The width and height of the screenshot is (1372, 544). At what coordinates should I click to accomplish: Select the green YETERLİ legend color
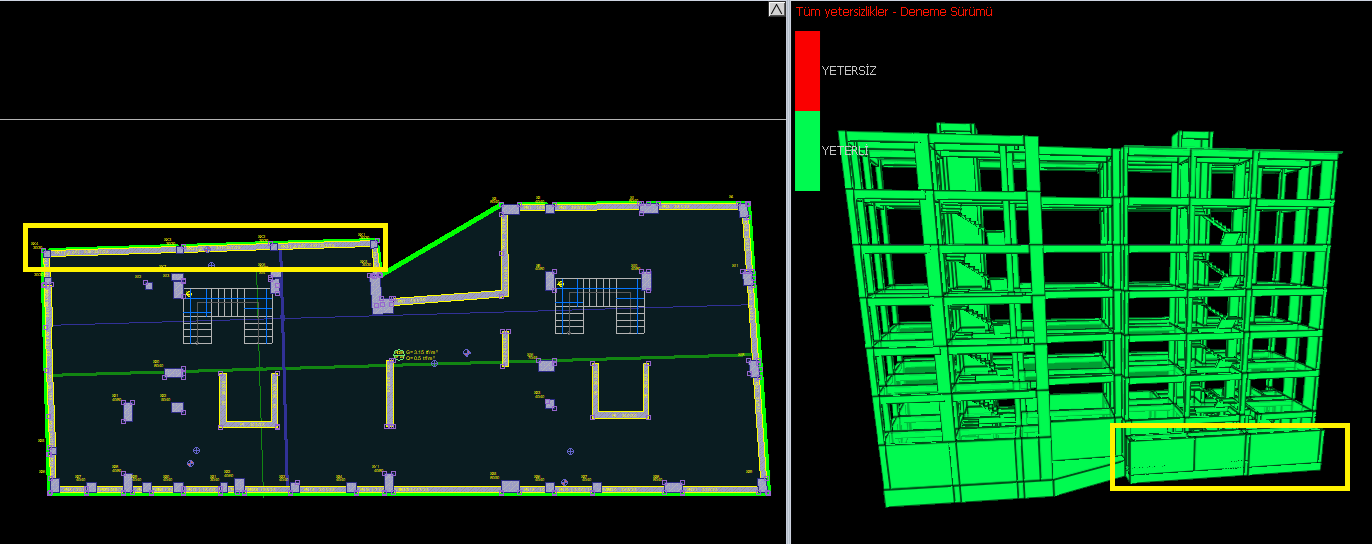point(807,151)
